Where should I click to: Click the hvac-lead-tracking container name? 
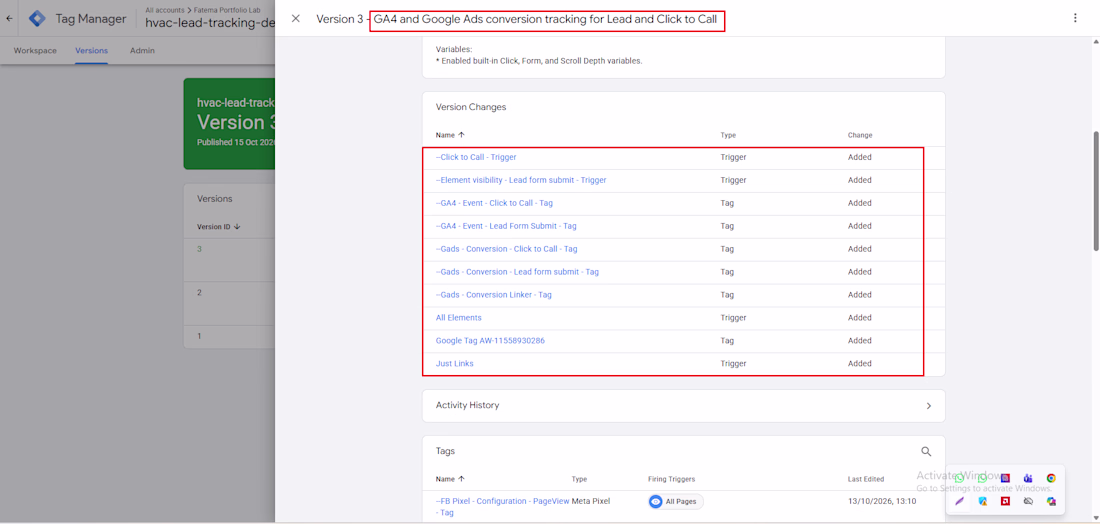[210, 22]
